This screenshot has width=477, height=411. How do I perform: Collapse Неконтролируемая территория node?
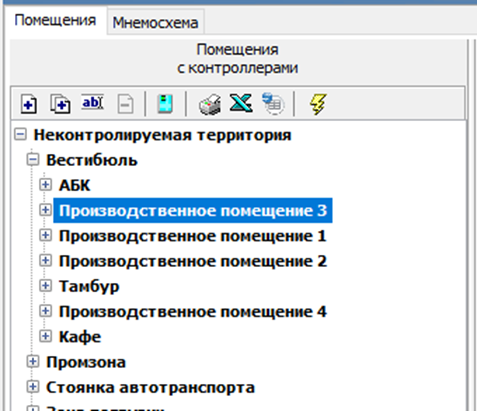pyautogui.click(x=20, y=135)
